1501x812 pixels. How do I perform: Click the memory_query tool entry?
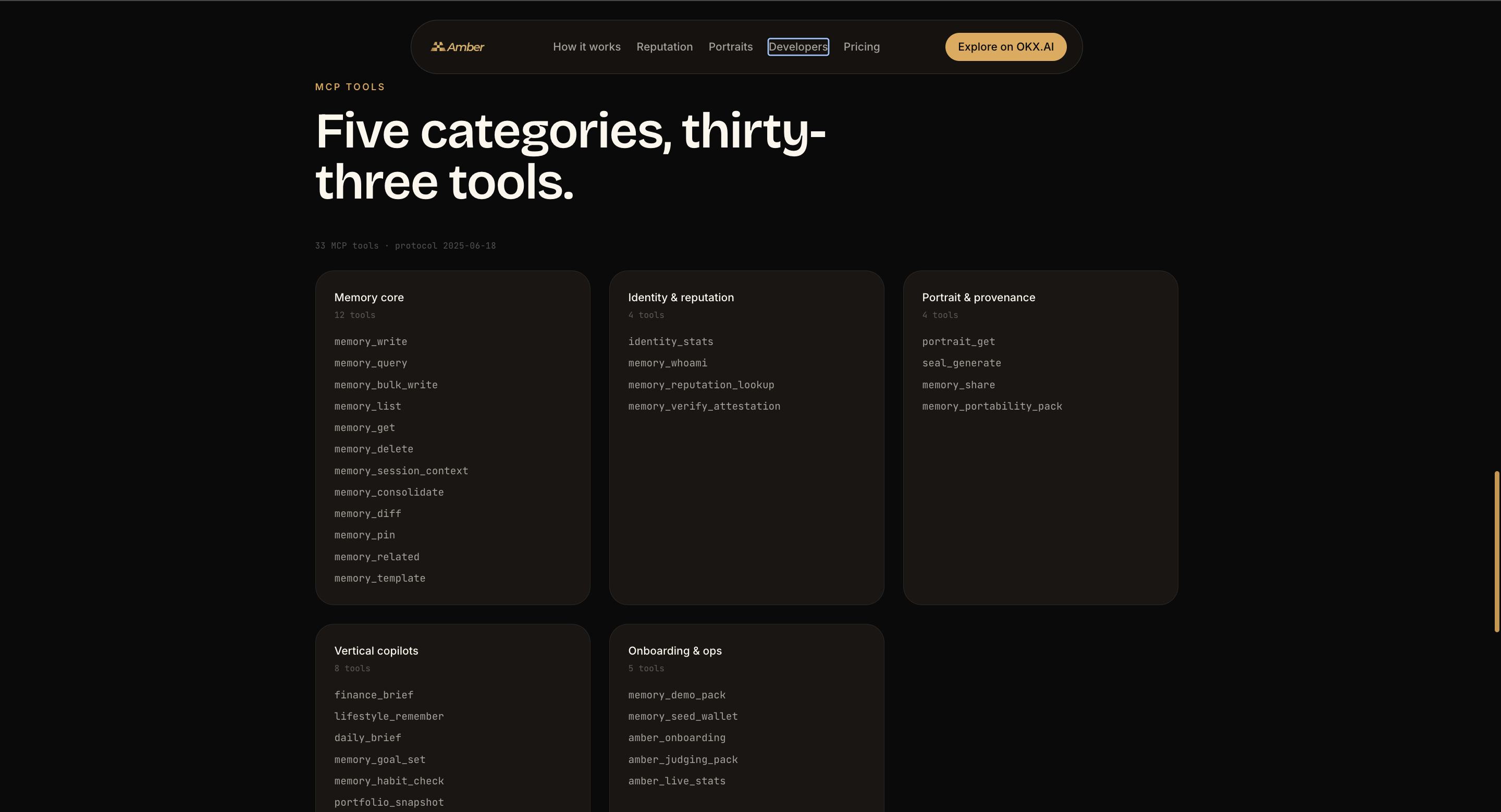371,363
